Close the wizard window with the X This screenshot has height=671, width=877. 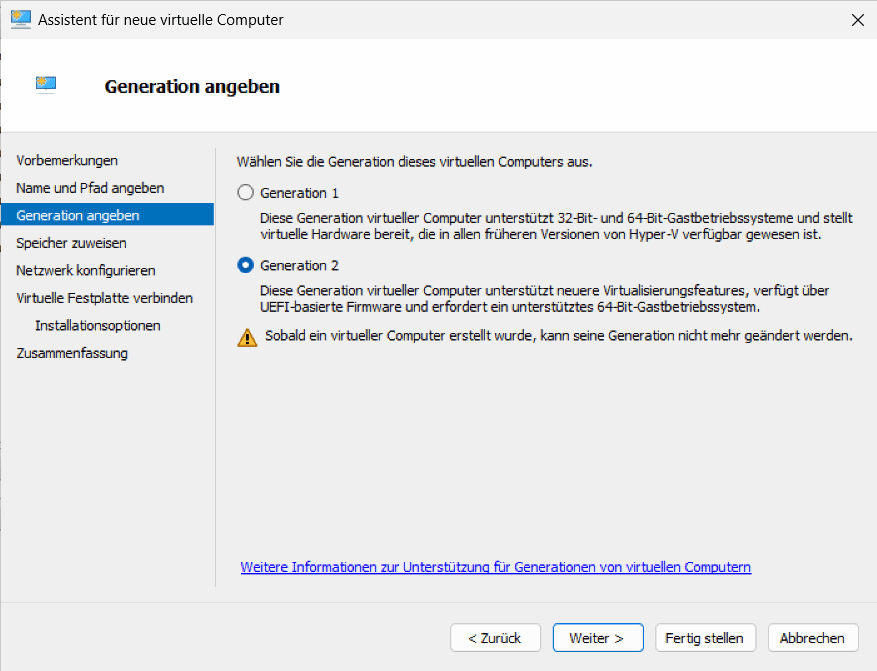(857, 19)
